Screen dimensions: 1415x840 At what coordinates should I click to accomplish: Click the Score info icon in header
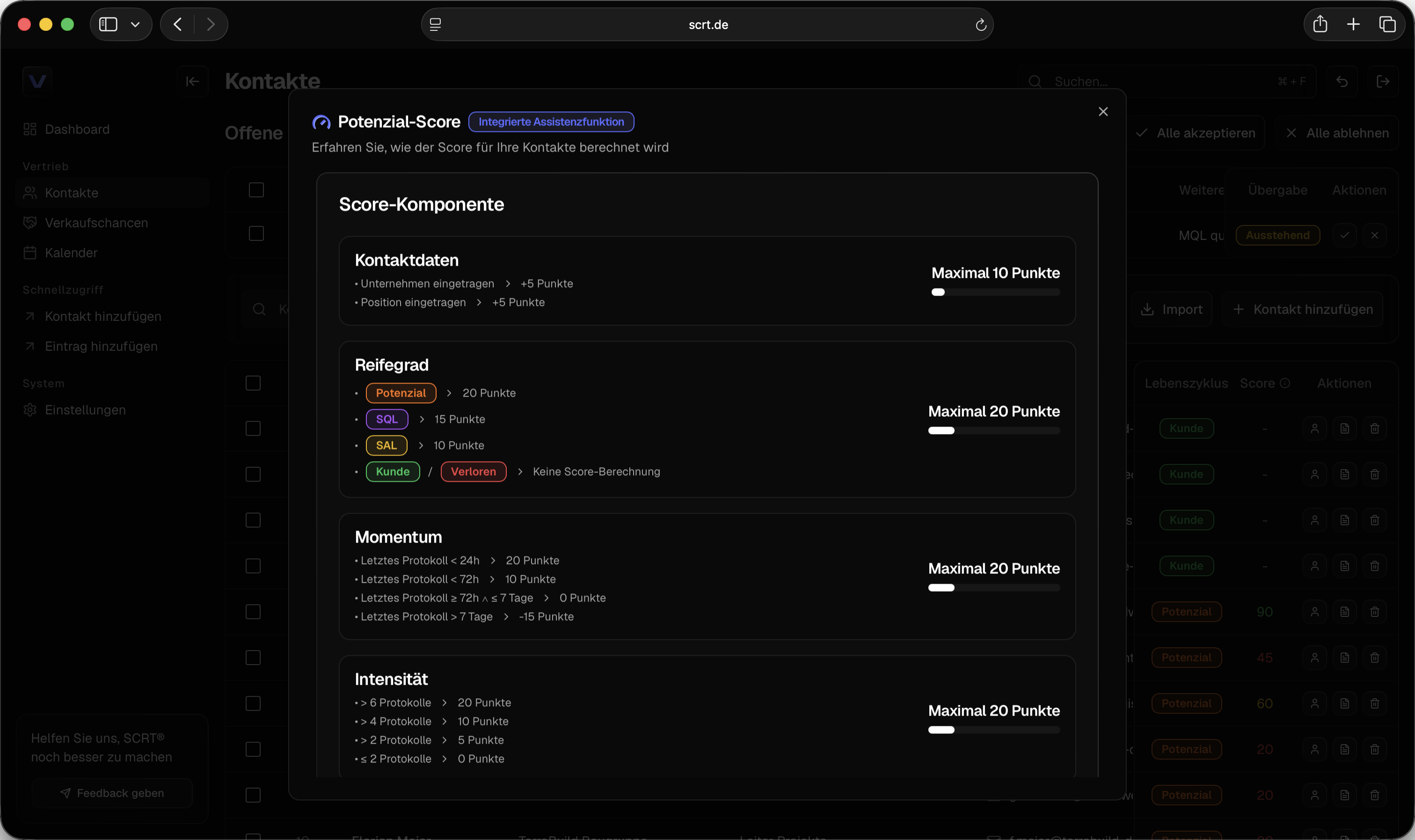[x=1285, y=383]
